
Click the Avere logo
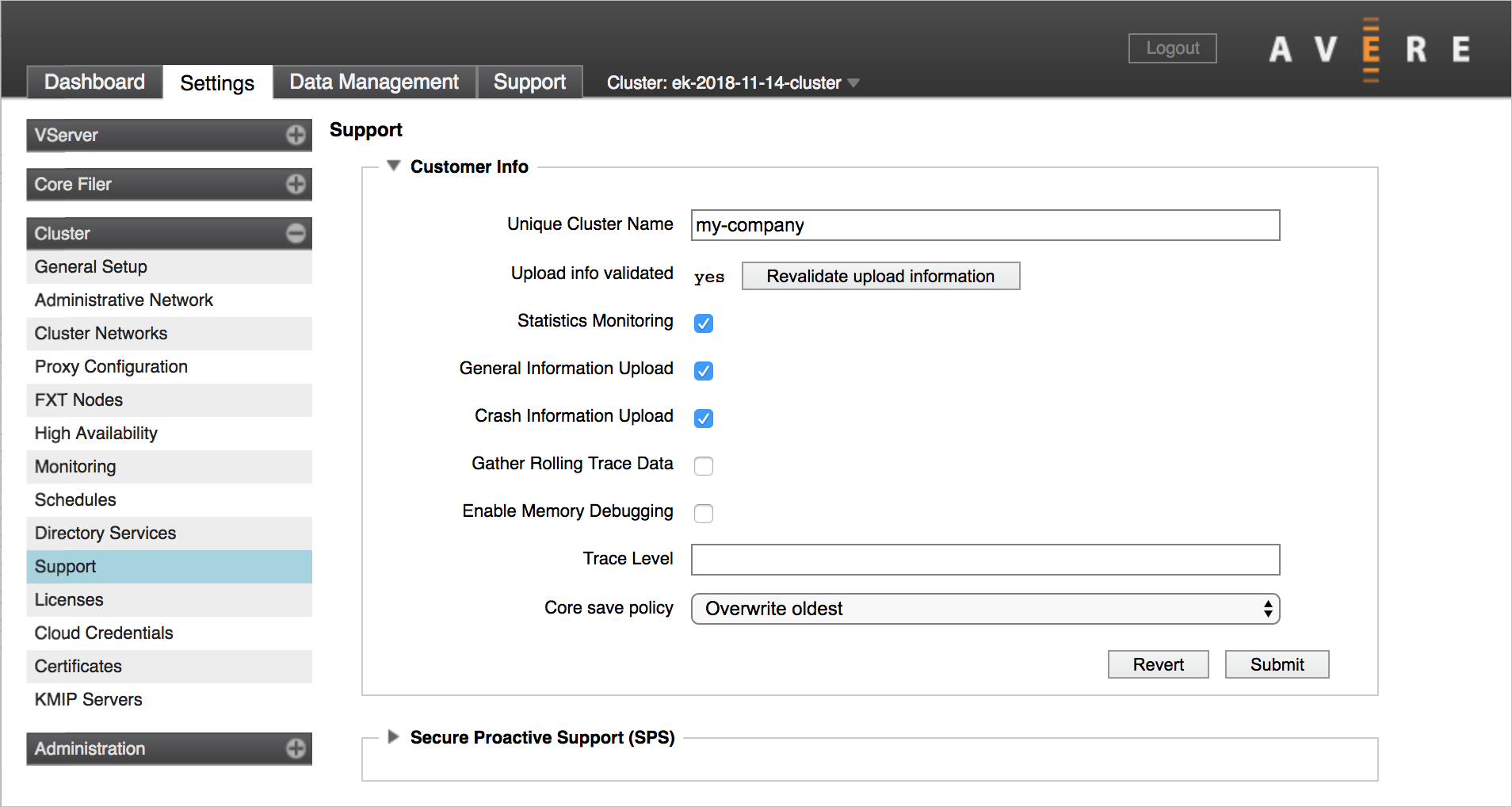point(1369,49)
